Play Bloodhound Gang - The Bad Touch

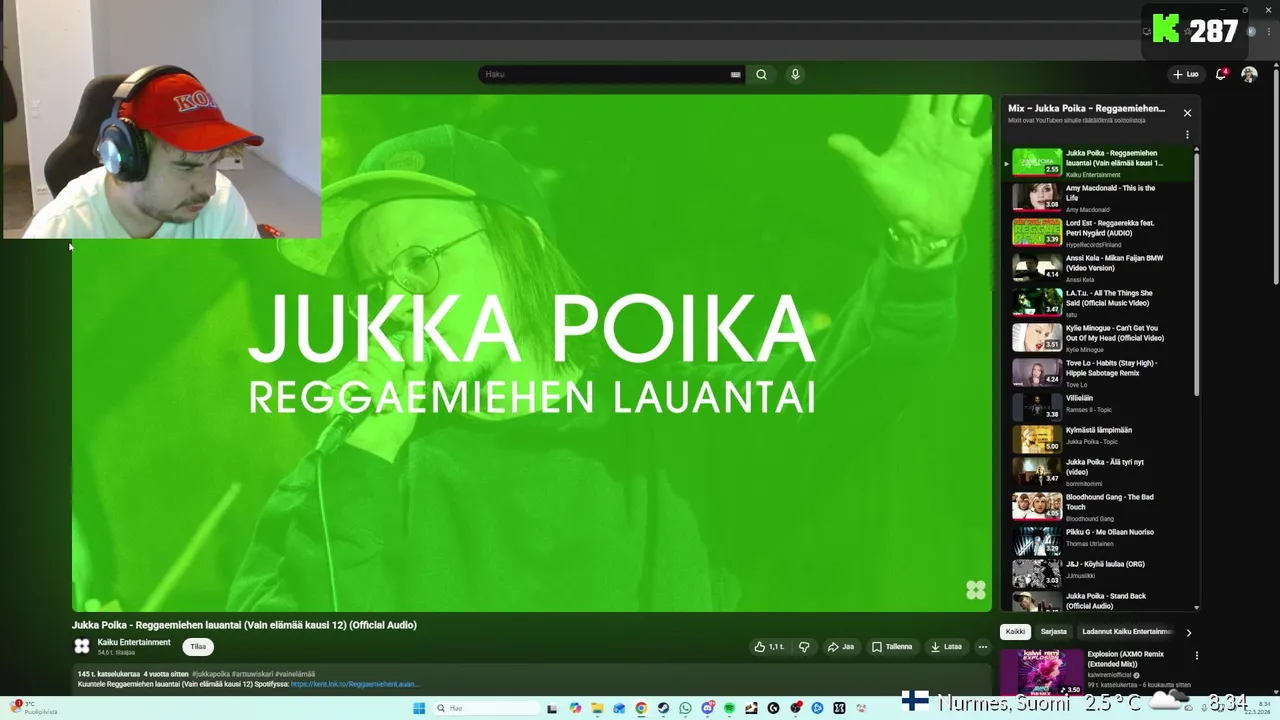(x=1100, y=507)
